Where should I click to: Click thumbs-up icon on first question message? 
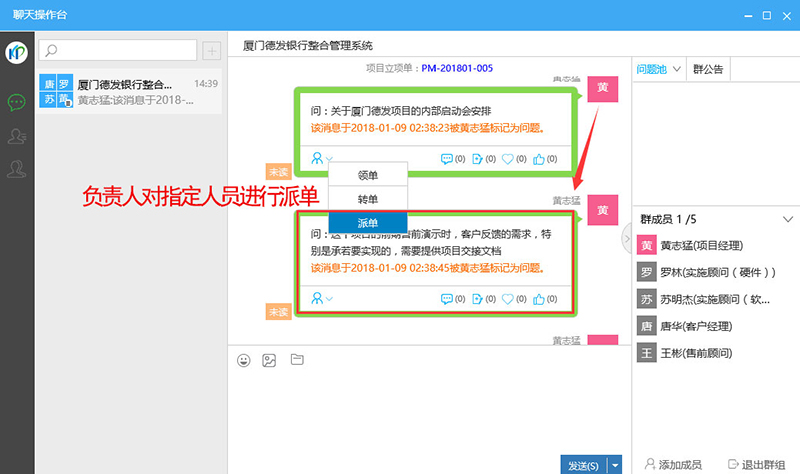coord(539,159)
